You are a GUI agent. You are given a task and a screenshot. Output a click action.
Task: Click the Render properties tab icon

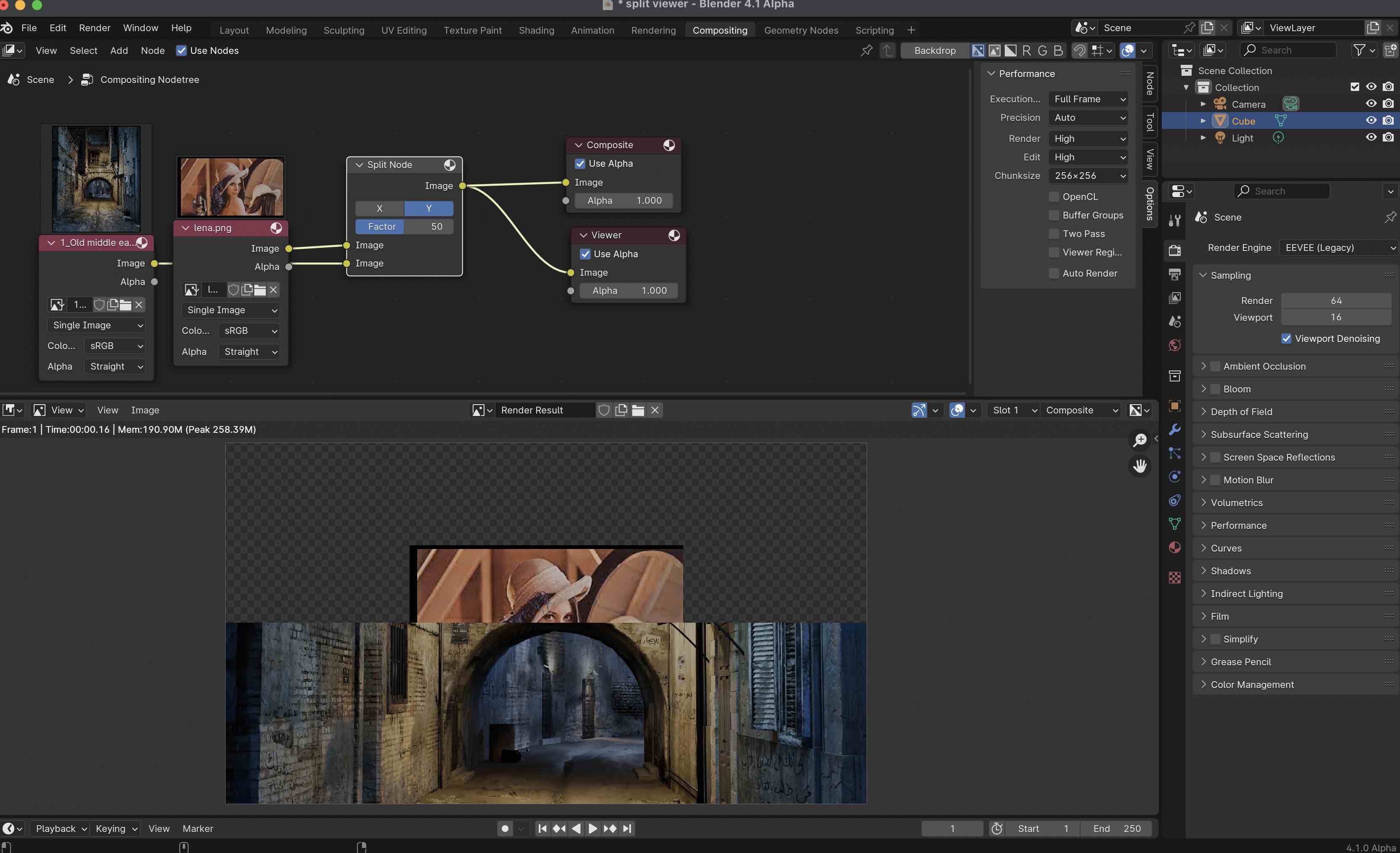[1174, 250]
